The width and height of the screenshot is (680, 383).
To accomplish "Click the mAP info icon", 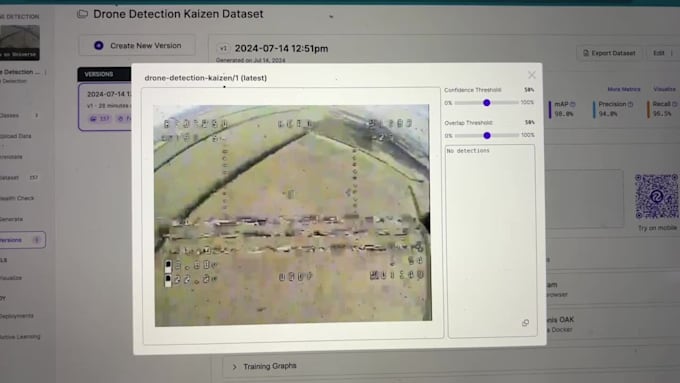I will 572,104.
